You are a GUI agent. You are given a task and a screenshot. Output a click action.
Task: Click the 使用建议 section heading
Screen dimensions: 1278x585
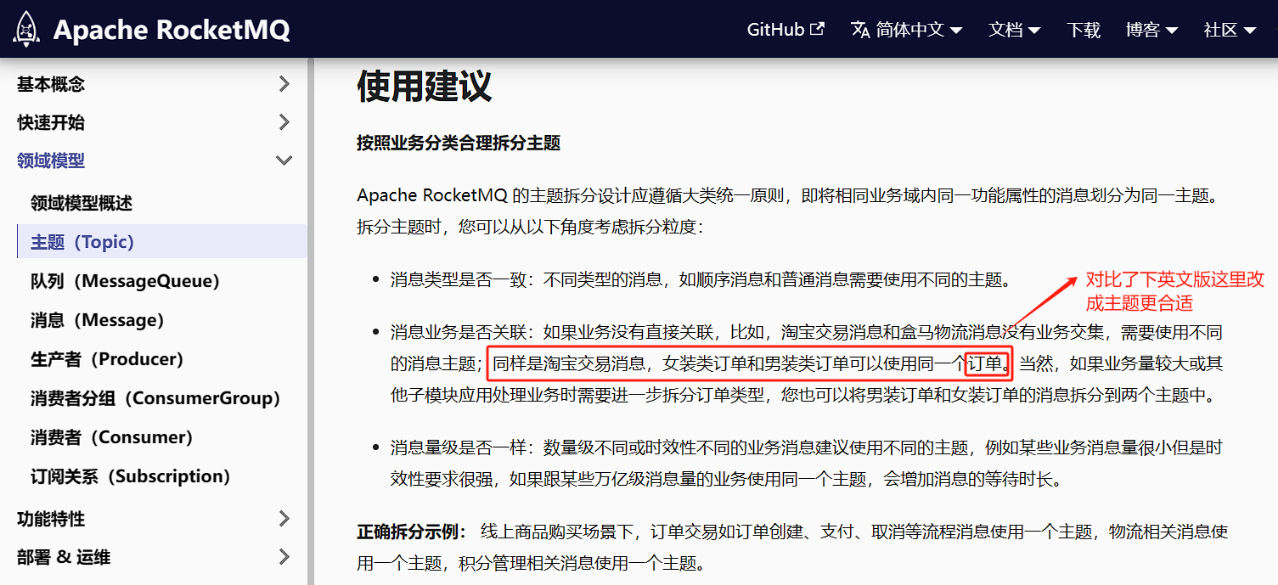pyautogui.click(x=424, y=86)
